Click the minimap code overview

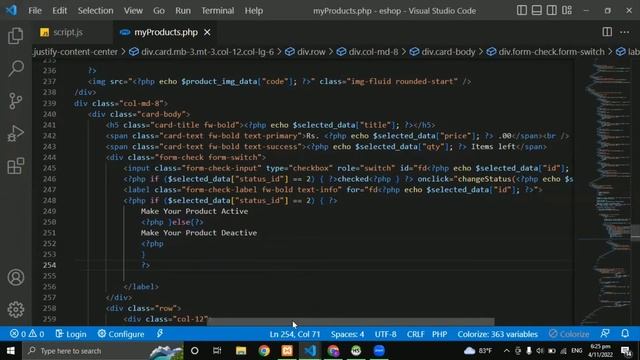tap(604, 192)
